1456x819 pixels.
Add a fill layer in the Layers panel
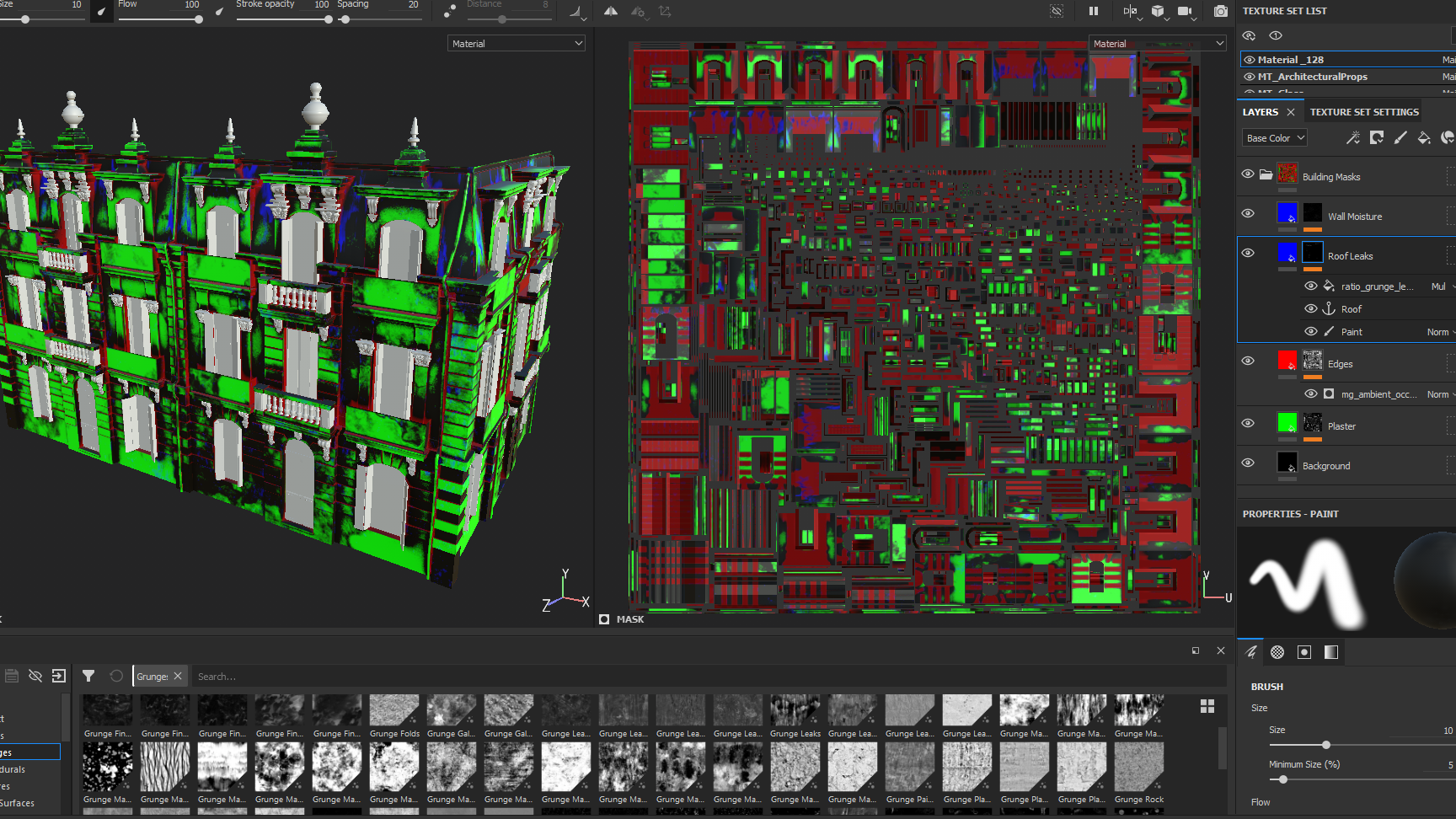1424,137
